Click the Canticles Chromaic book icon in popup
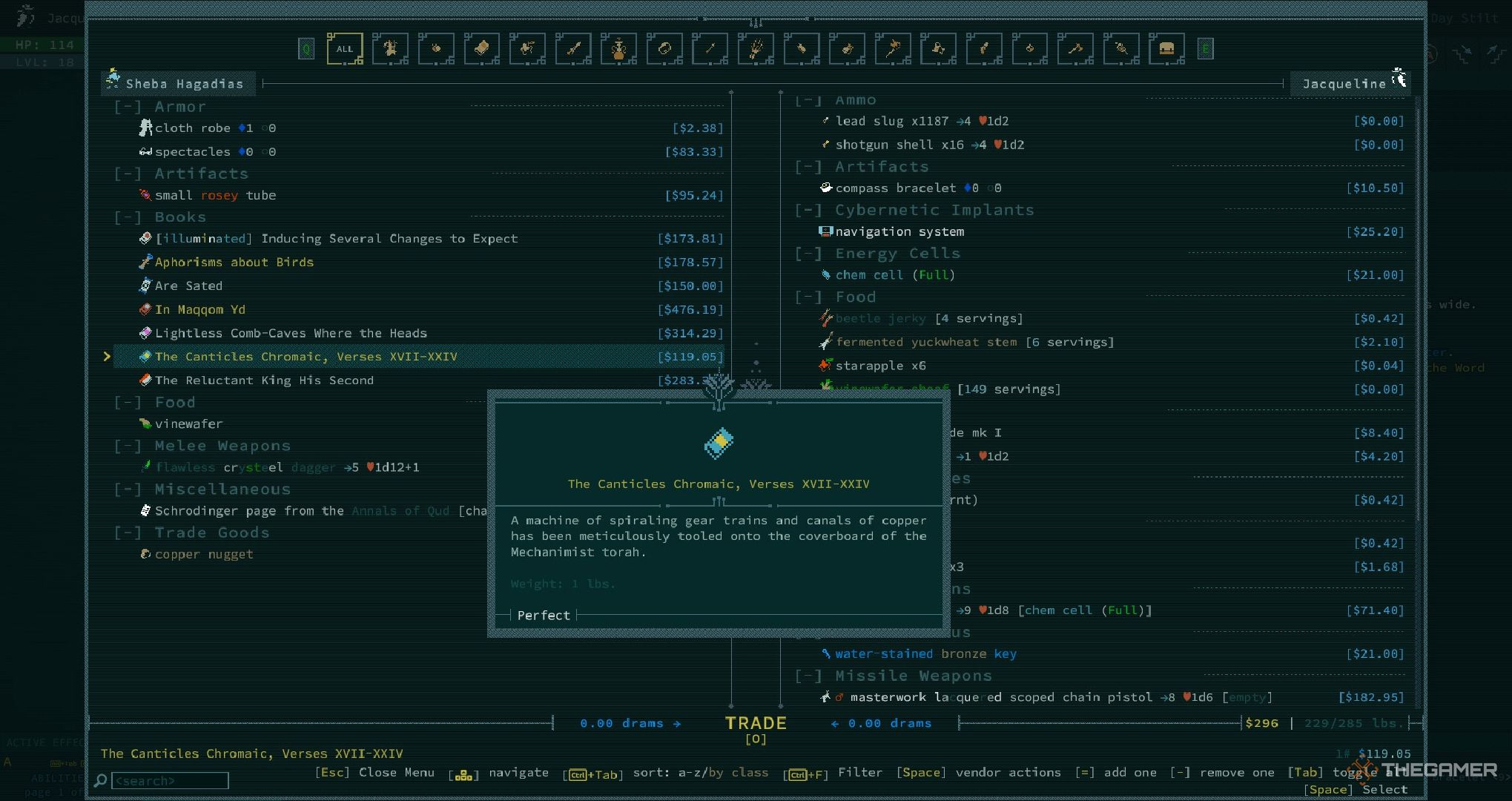Screen dimensions: 1512x801 coord(719,444)
